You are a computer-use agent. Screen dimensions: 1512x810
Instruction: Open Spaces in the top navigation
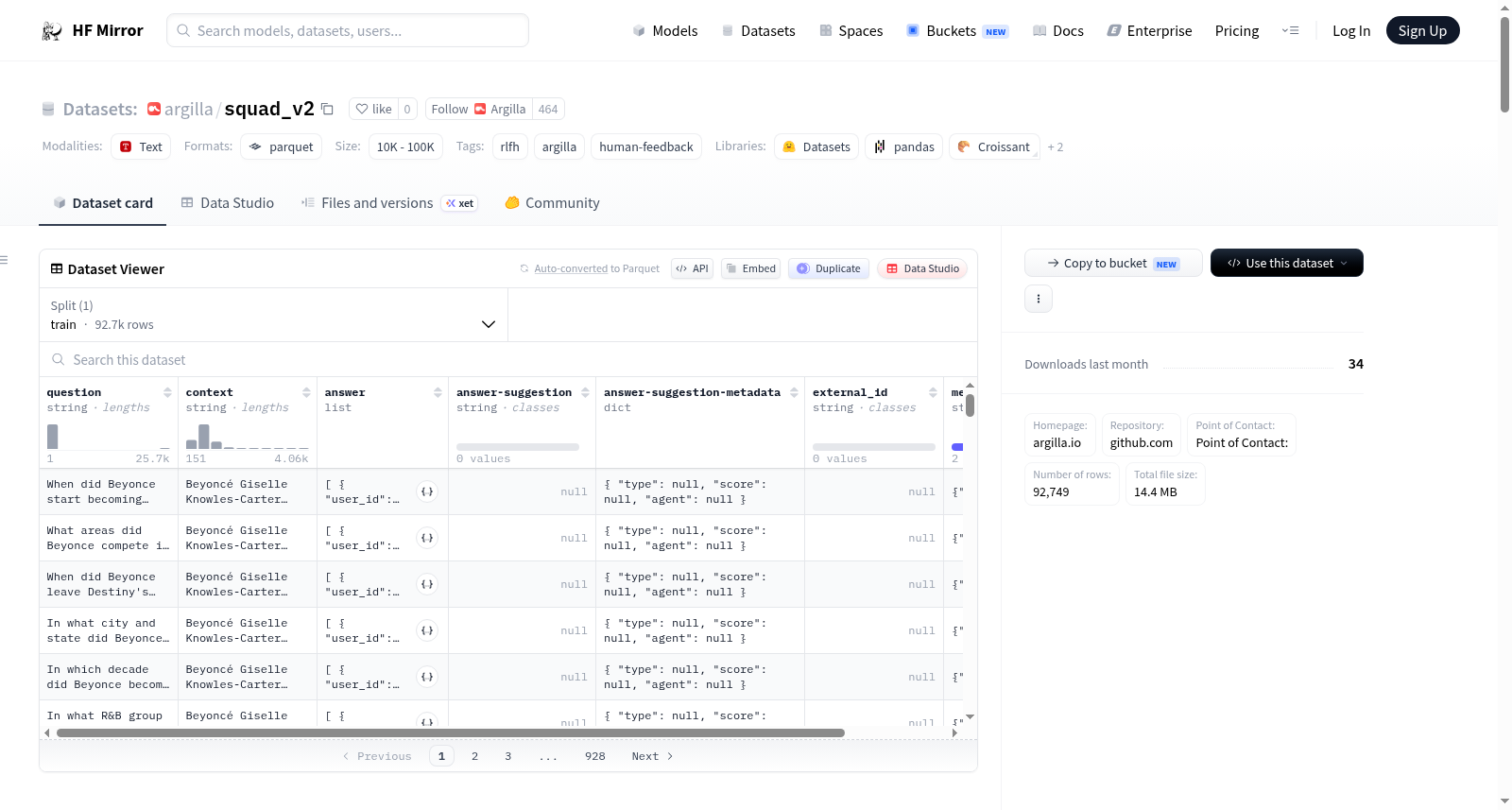(x=850, y=31)
